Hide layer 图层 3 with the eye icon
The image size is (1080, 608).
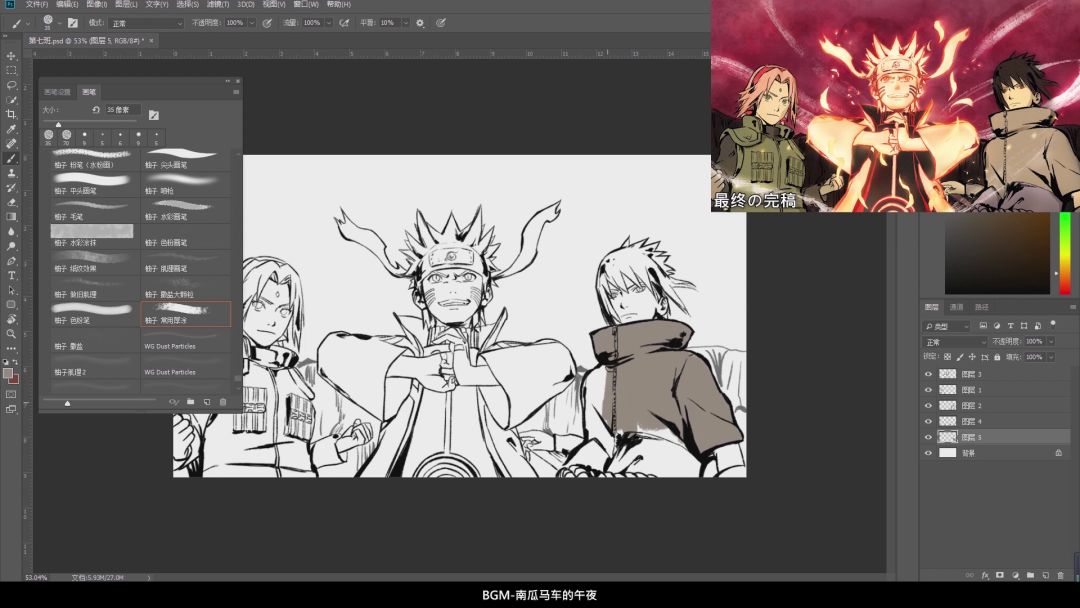(x=928, y=374)
